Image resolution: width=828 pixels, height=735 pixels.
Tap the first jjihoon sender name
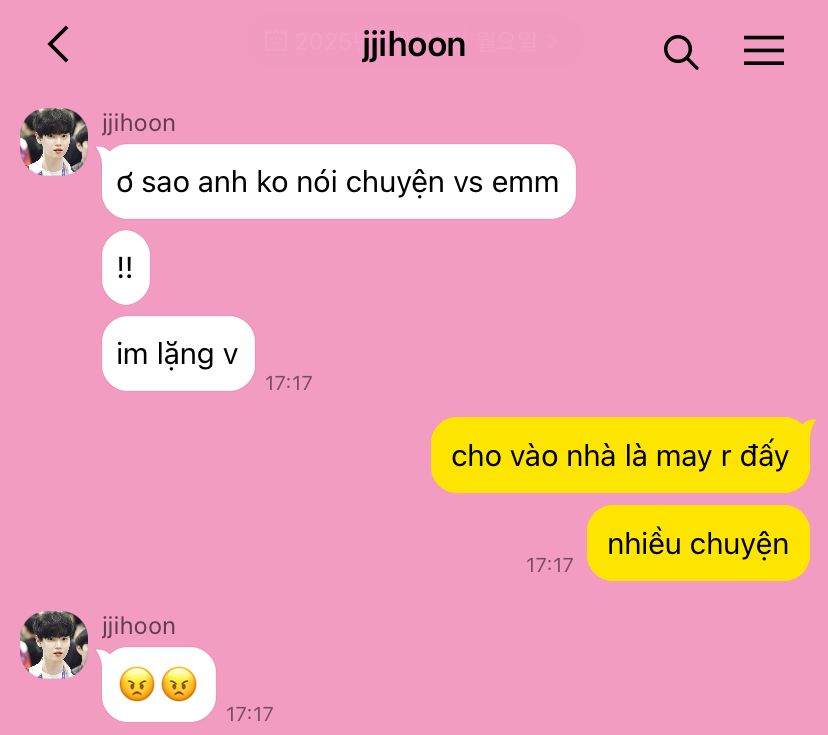139,124
